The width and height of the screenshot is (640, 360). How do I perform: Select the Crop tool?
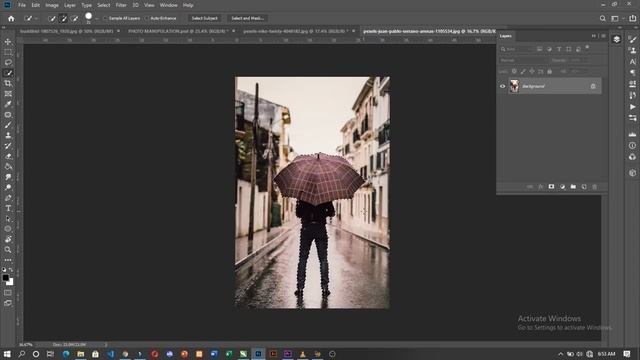8,83
